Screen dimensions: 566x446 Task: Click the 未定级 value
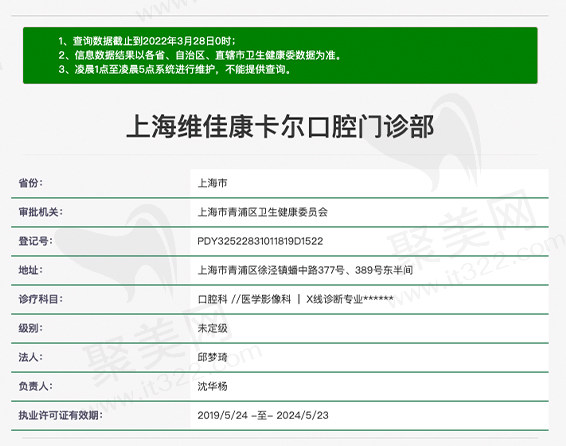click(x=212, y=328)
